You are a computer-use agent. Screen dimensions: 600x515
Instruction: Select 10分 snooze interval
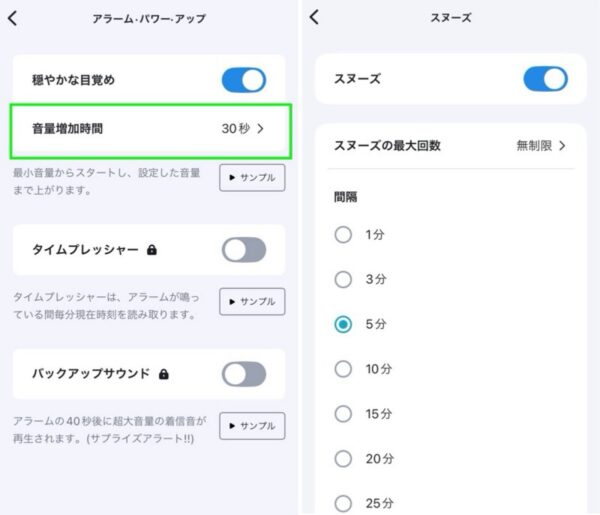(x=363, y=369)
